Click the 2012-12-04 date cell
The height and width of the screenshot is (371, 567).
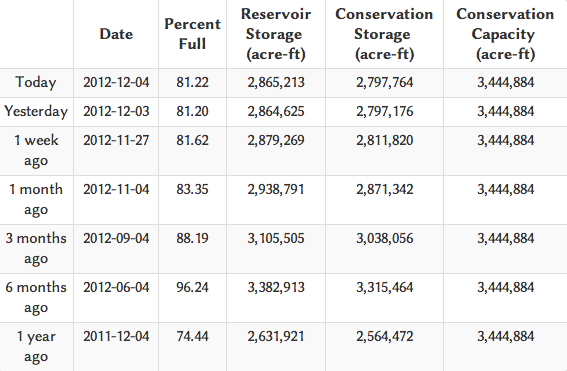tap(116, 82)
